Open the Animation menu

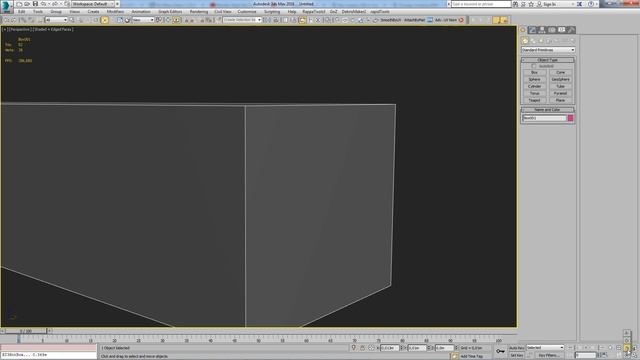point(141,12)
